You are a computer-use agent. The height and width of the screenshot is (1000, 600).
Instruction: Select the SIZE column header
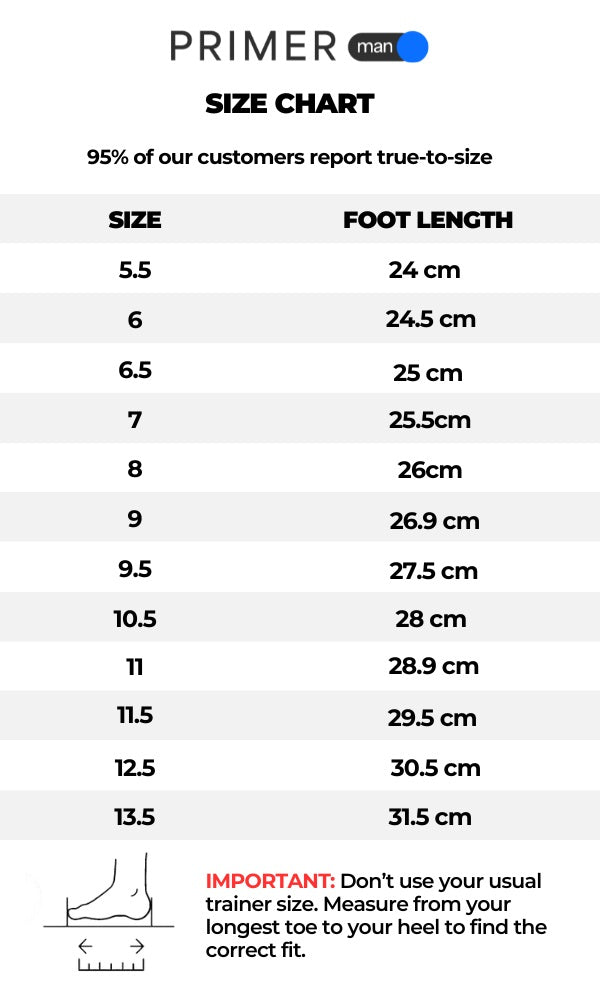pyautogui.click(x=135, y=220)
